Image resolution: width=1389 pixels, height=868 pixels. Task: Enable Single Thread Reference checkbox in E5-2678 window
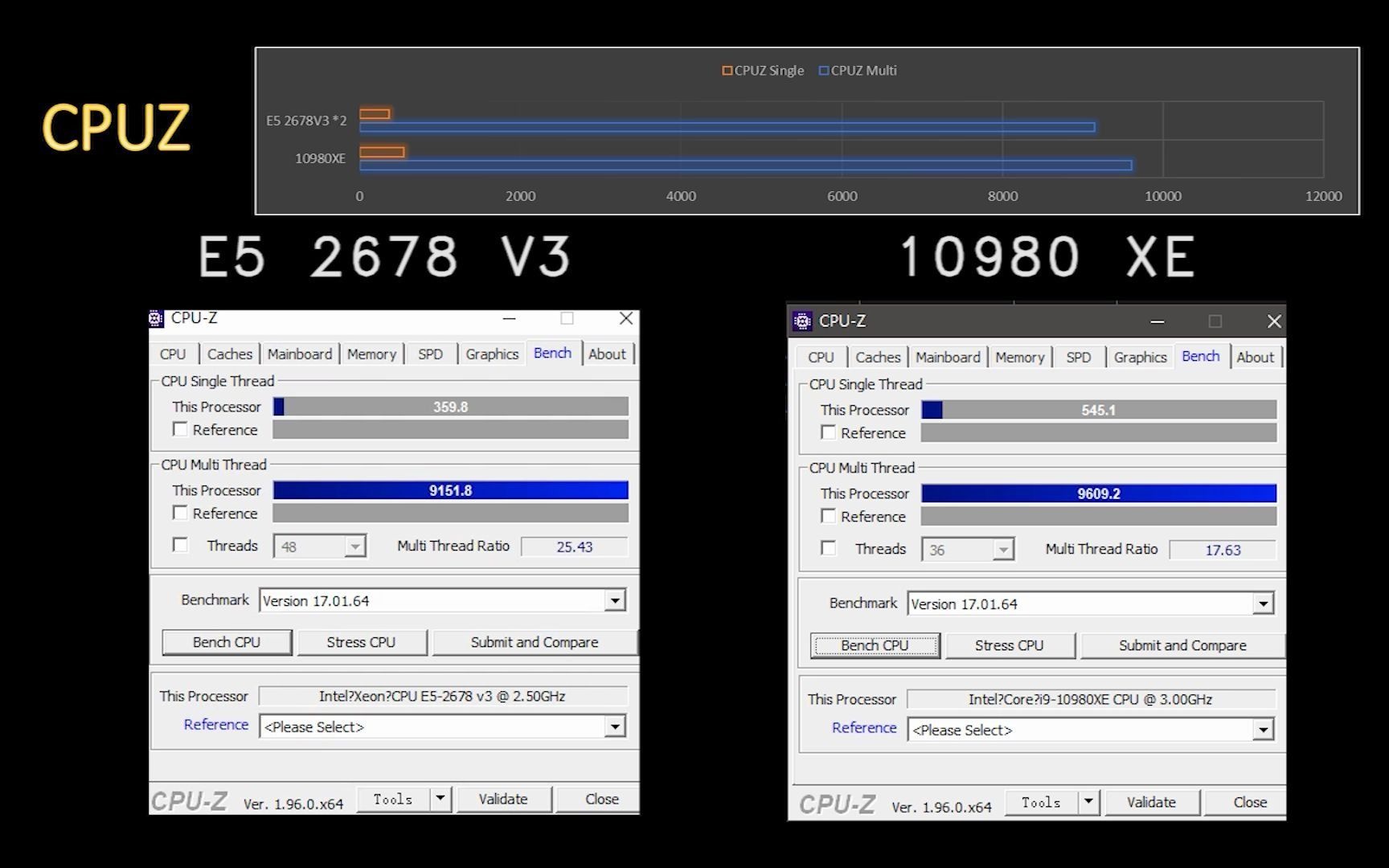[180, 429]
